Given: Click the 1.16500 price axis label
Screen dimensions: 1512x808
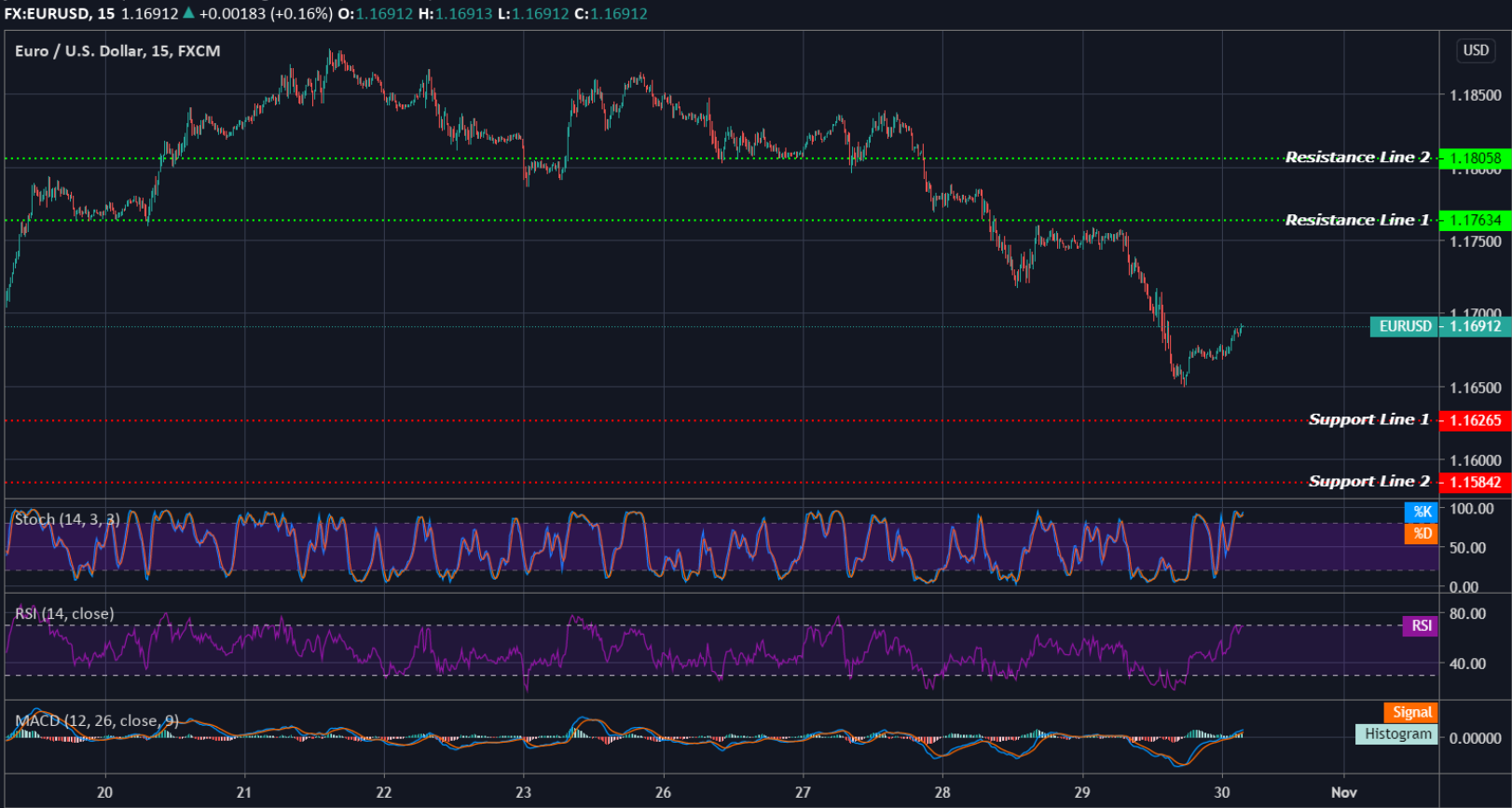Looking at the screenshot, I should [x=1476, y=388].
